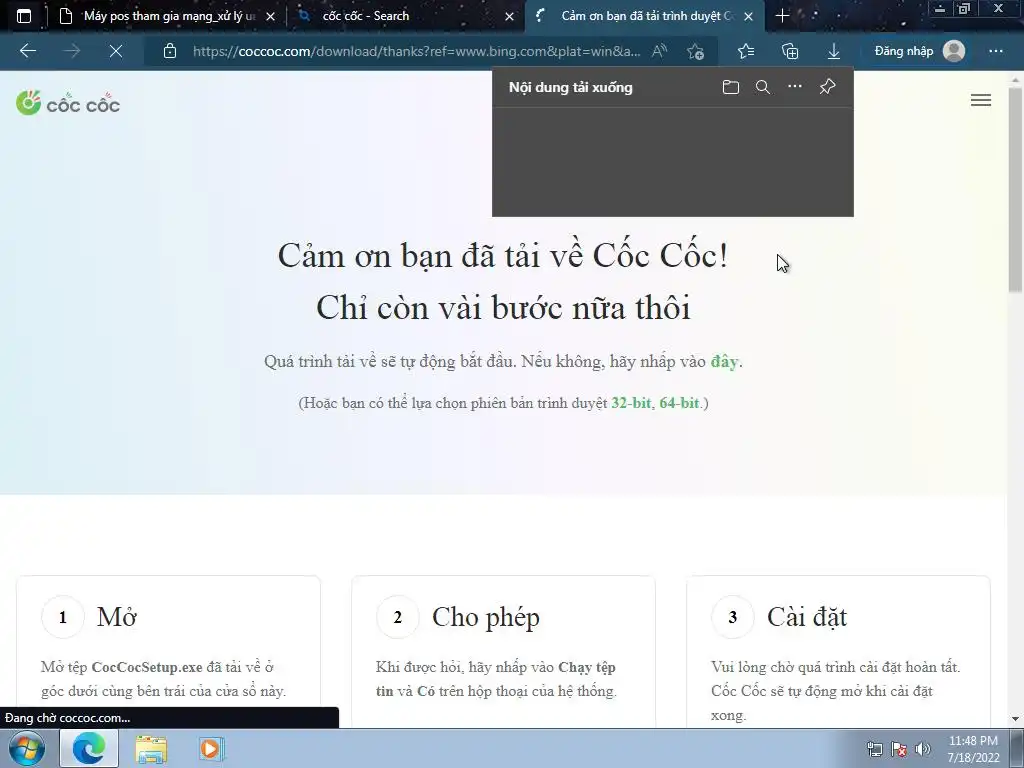
Task: Open Cốc Cốc hamburger menu
Action: [x=981, y=100]
